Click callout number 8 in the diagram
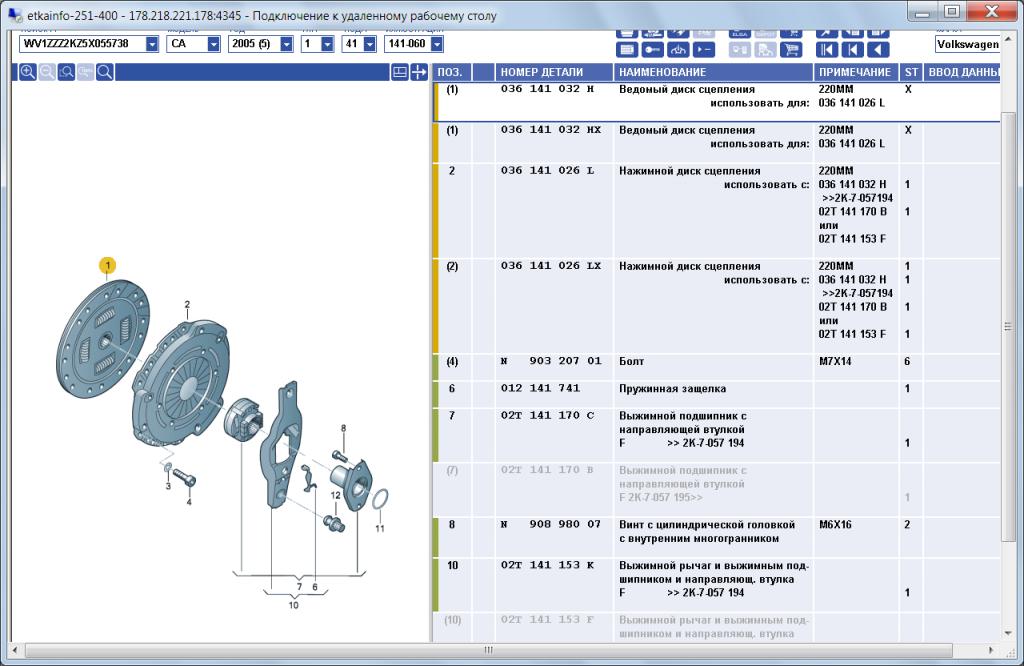 (344, 428)
